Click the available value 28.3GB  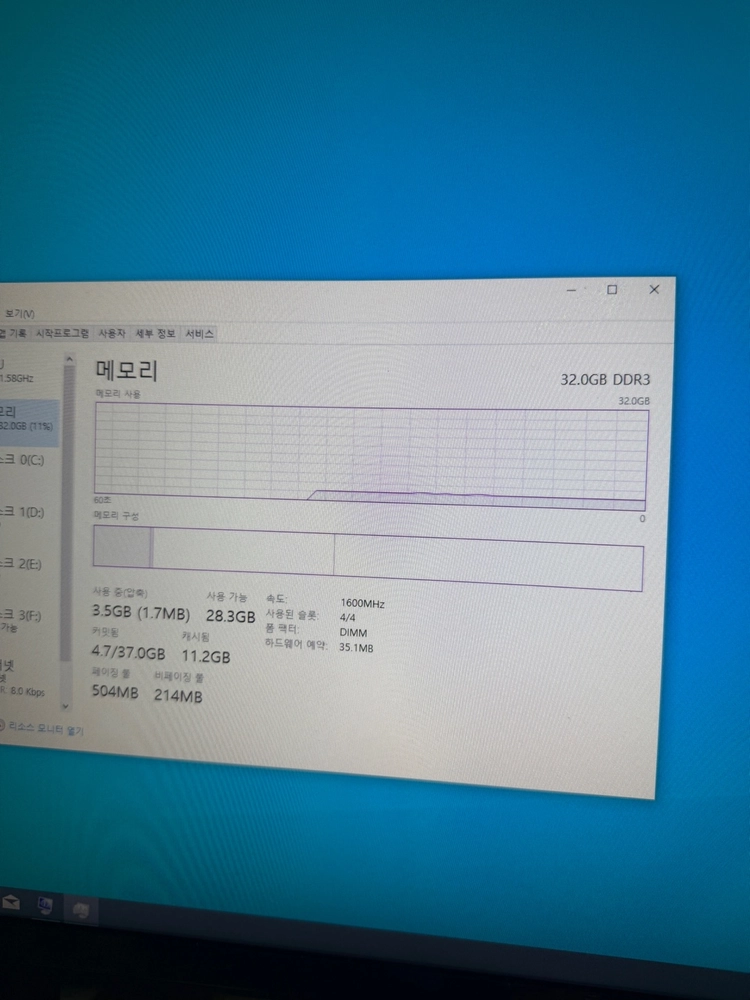(x=230, y=616)
